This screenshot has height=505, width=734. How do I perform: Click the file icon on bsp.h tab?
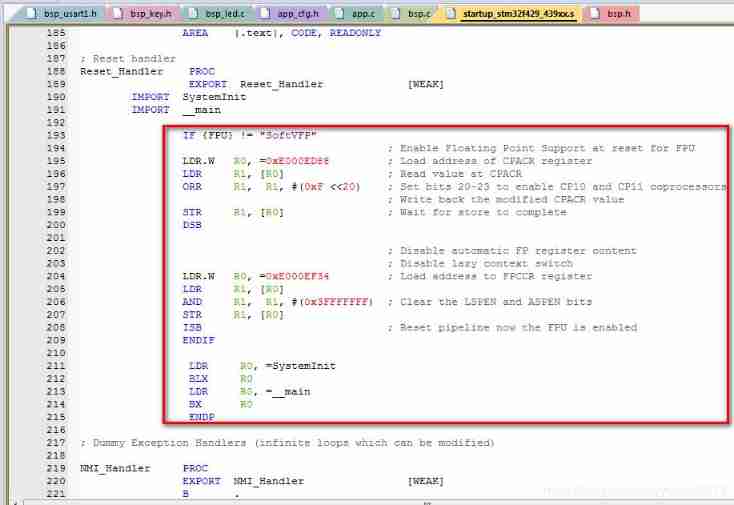coord(597,14)
